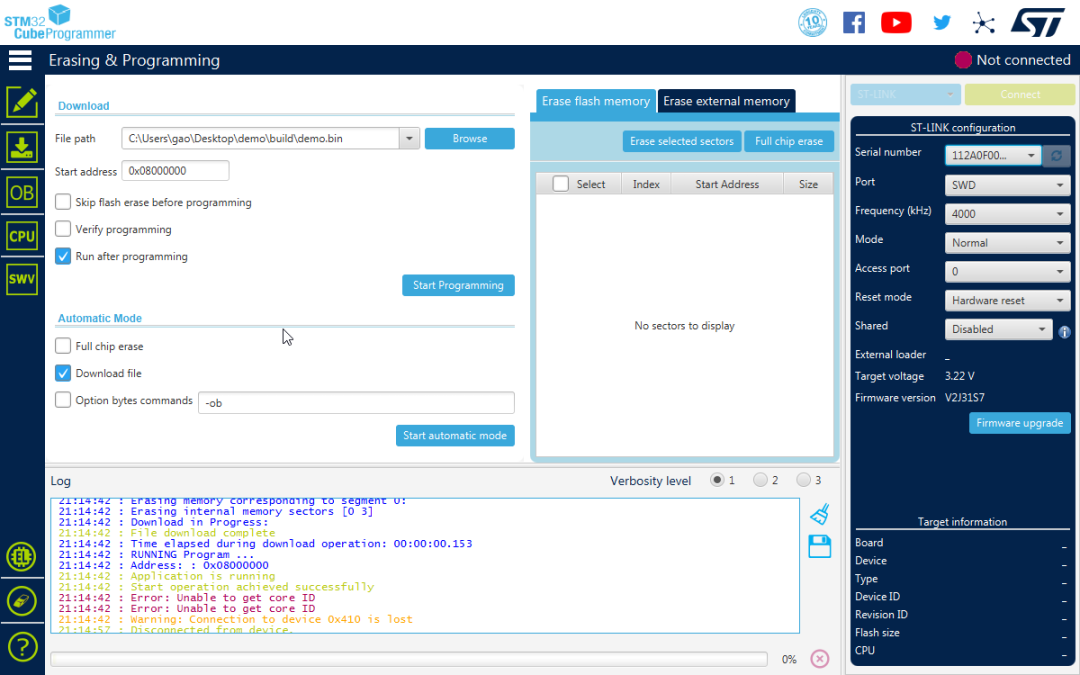Click the ST community network icon
Image resolution: width=1080 pixels, height=675 pixels.
pyautogui.click(x=984, y=23)
